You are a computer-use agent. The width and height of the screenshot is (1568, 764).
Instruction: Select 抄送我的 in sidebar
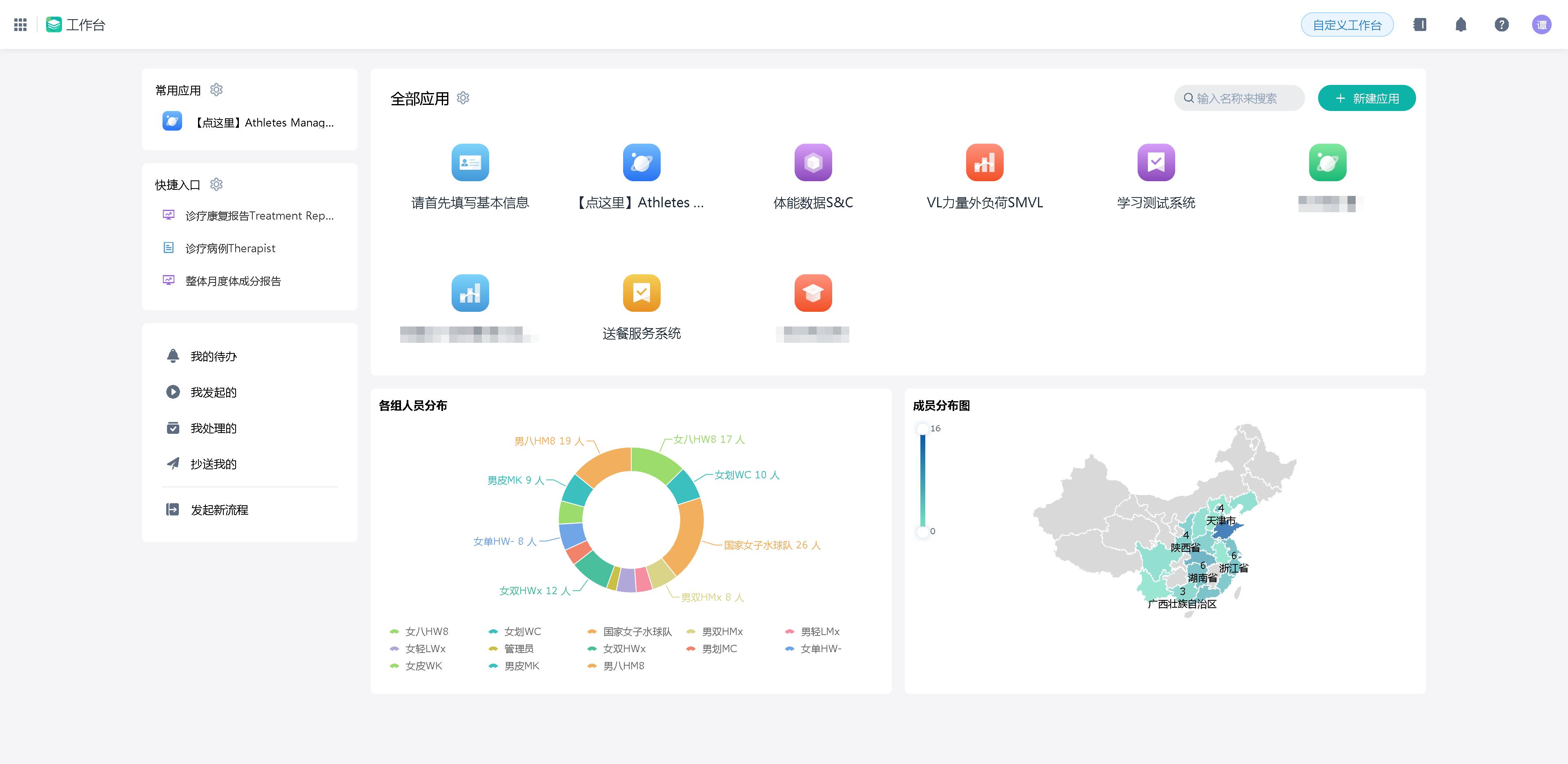(x=213, y=464)
